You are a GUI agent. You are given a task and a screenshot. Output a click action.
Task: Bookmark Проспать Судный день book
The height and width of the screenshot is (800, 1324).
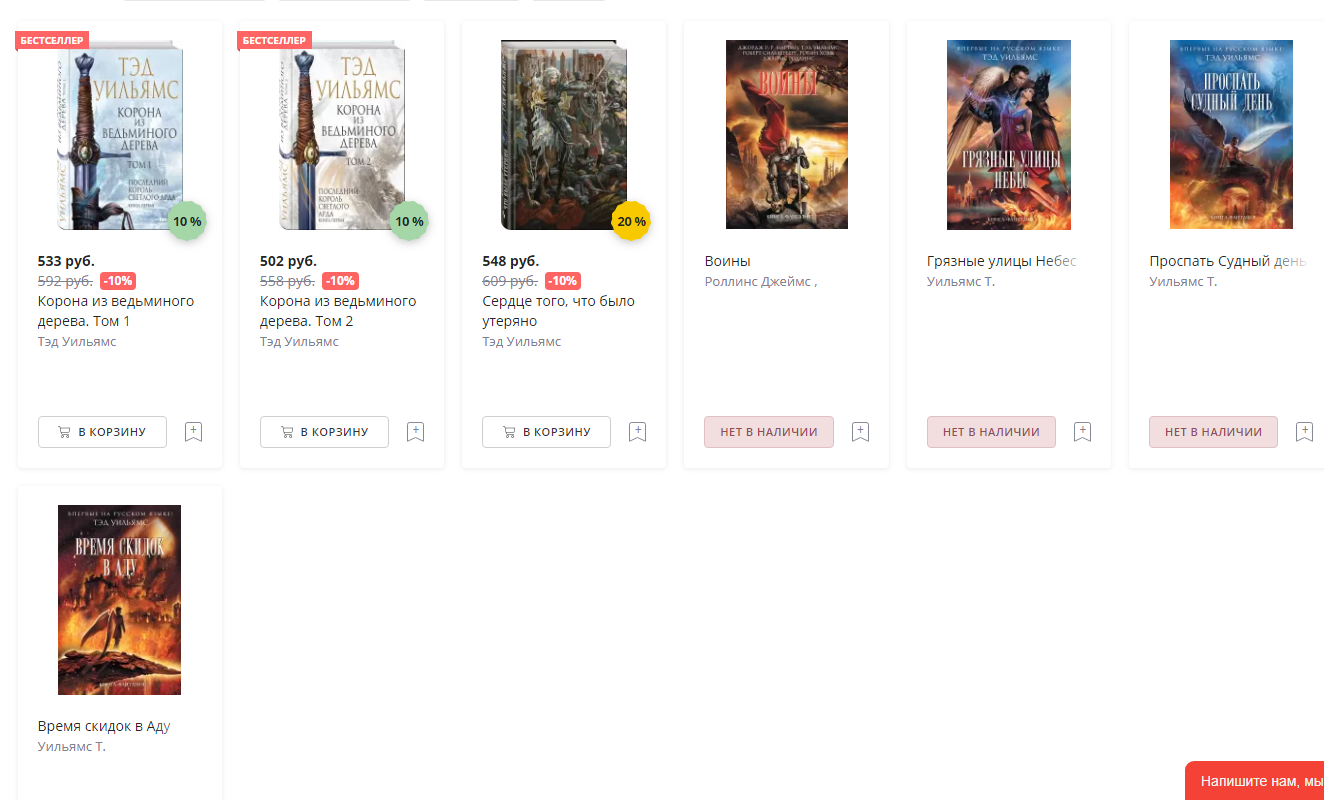pyautogui.click(x=1304, y=432)
